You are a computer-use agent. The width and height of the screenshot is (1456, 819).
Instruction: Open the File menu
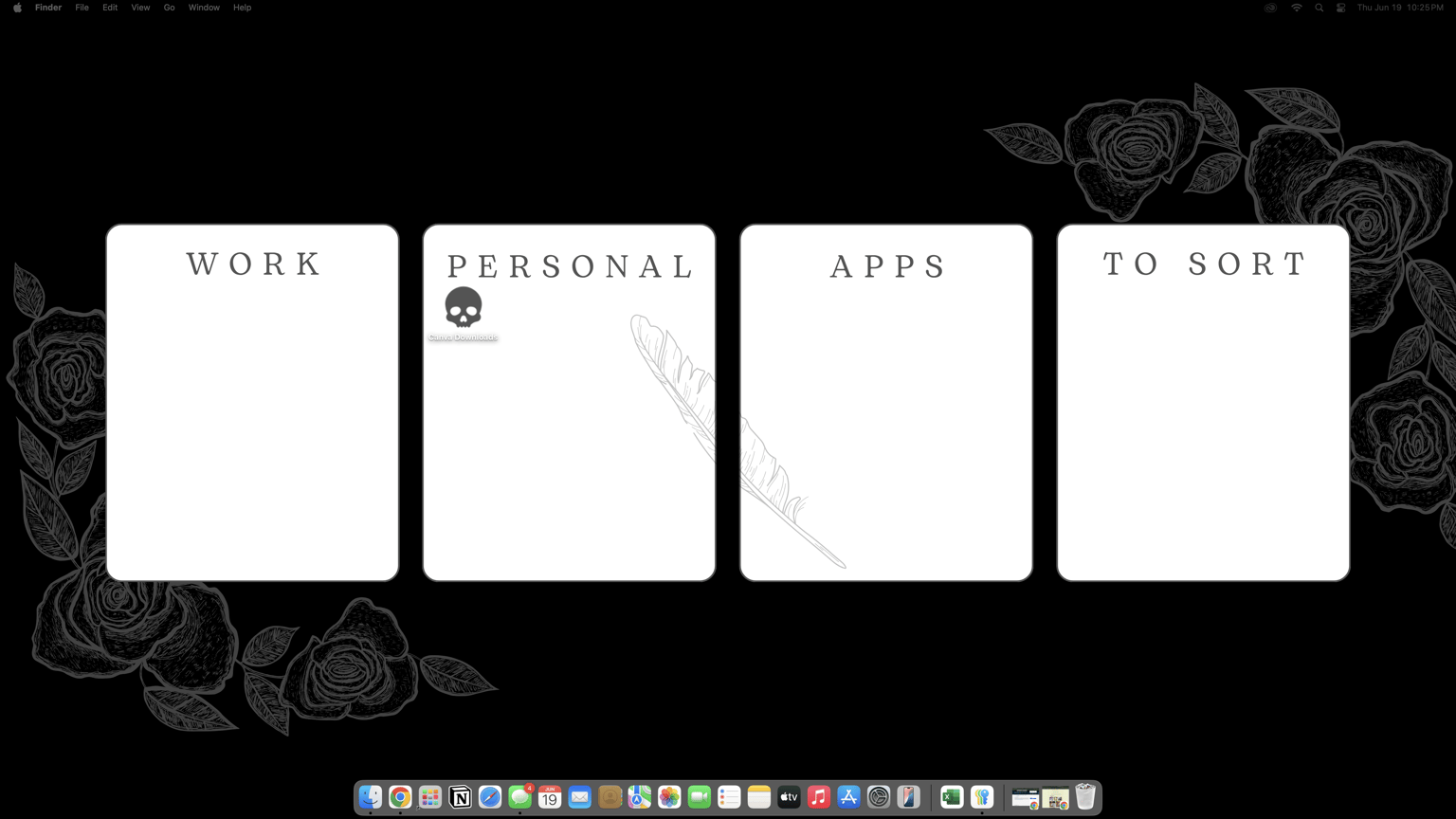(x=82, y=8)
